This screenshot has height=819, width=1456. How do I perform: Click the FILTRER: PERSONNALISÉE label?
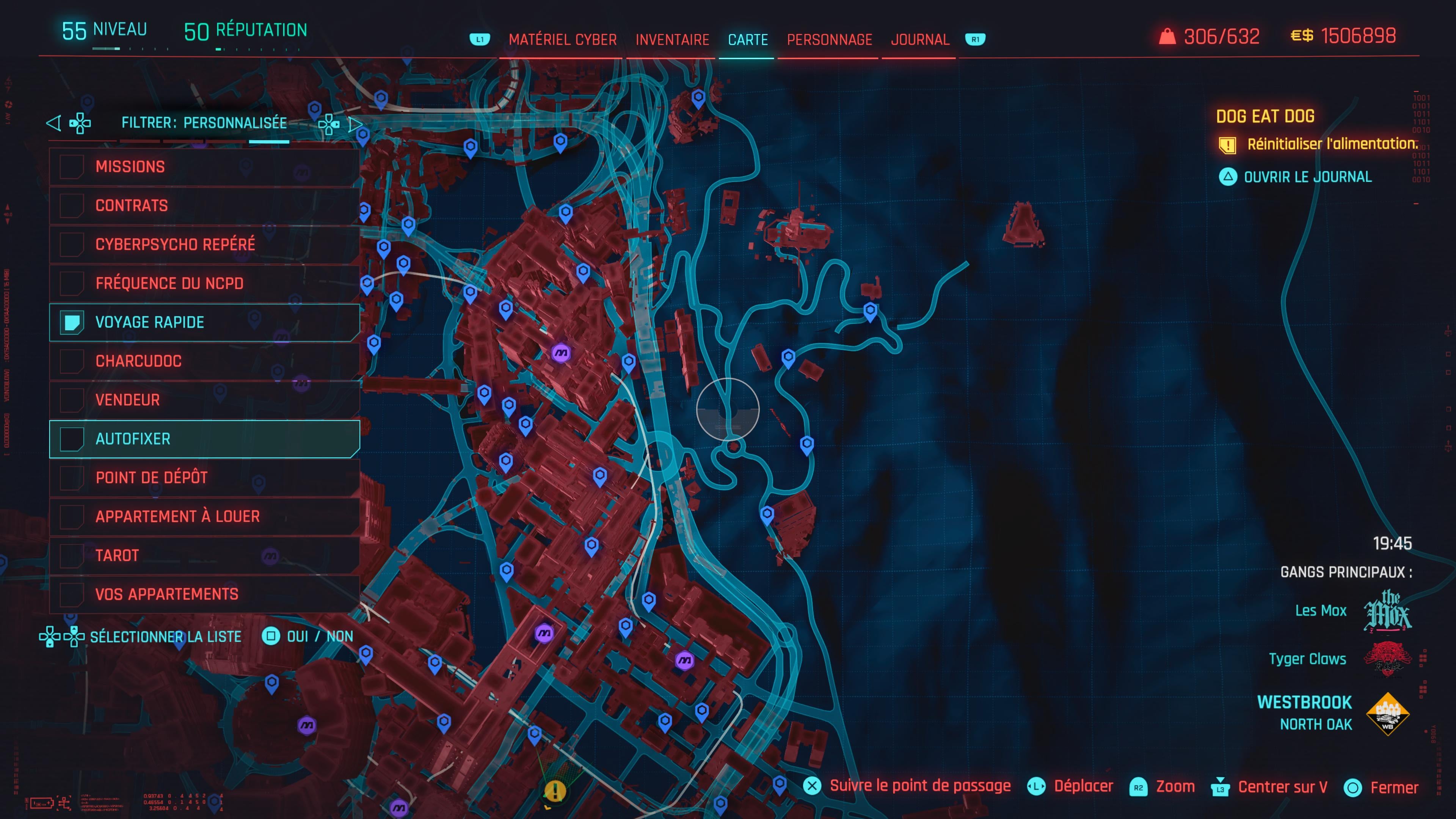pyautogui.click(x=204, y=122)
